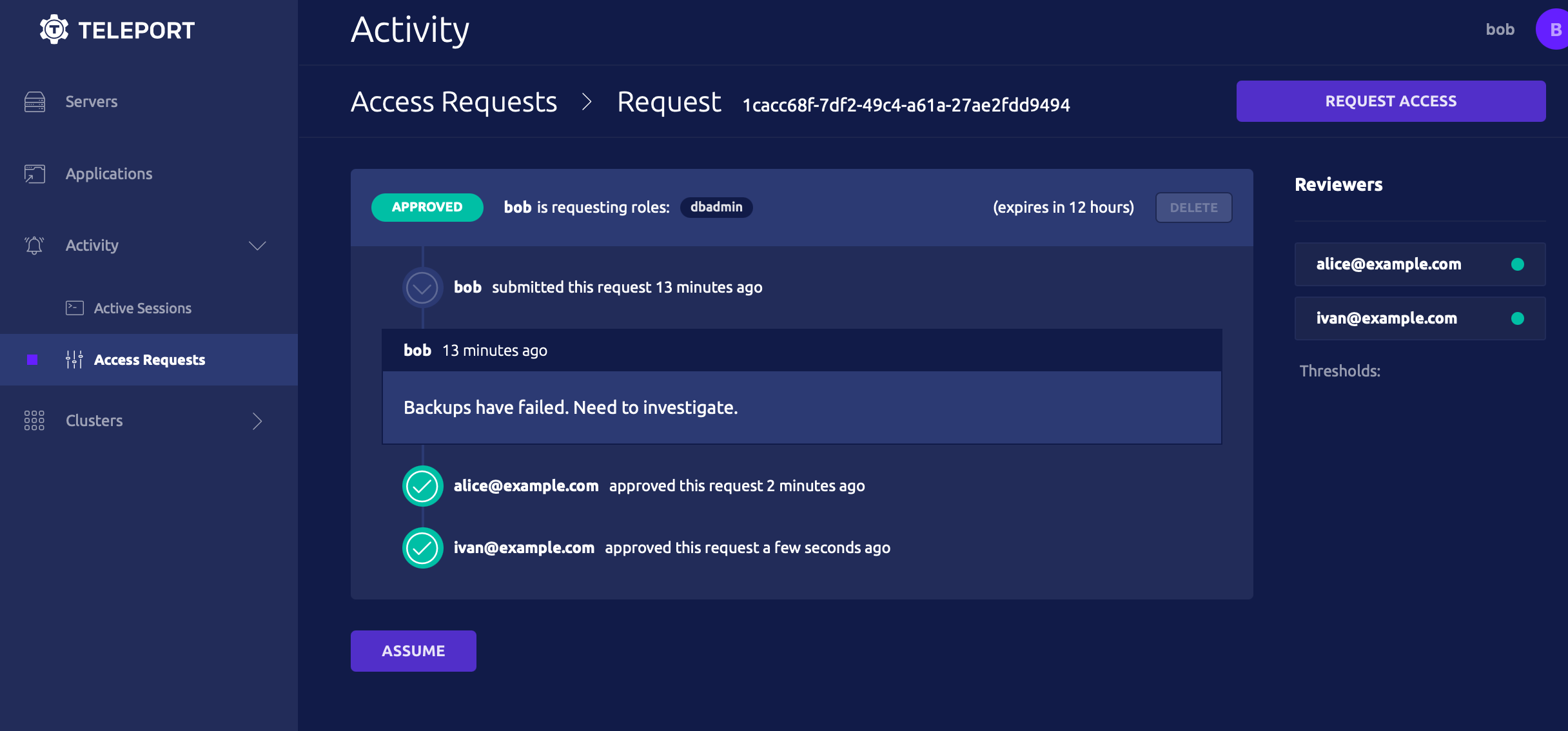
Task: Click the Teleport gear logo icon
Action: [x=54, y=30]
